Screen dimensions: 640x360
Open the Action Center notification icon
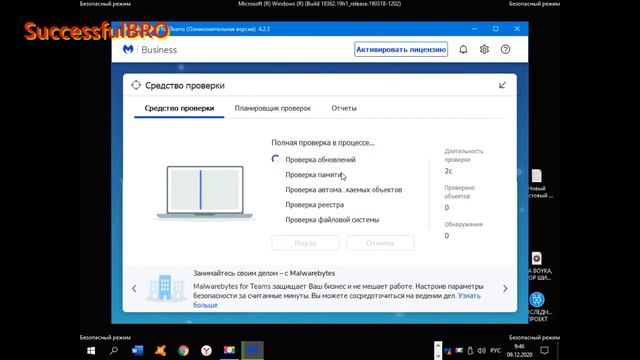(544, 351)
